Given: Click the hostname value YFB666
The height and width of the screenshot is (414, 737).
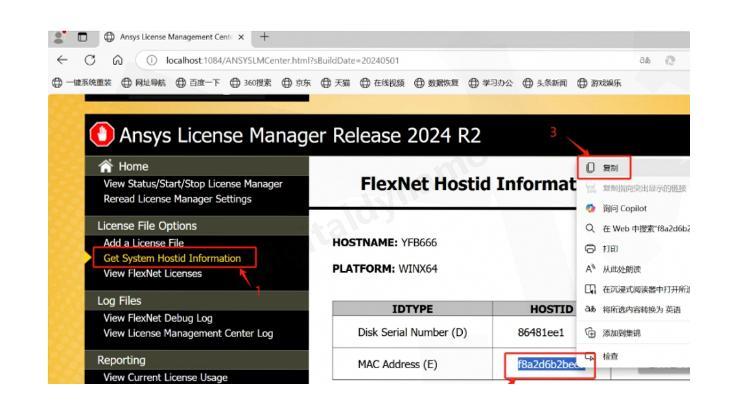Looking at the screenshot, I should (x=419, y=242).
